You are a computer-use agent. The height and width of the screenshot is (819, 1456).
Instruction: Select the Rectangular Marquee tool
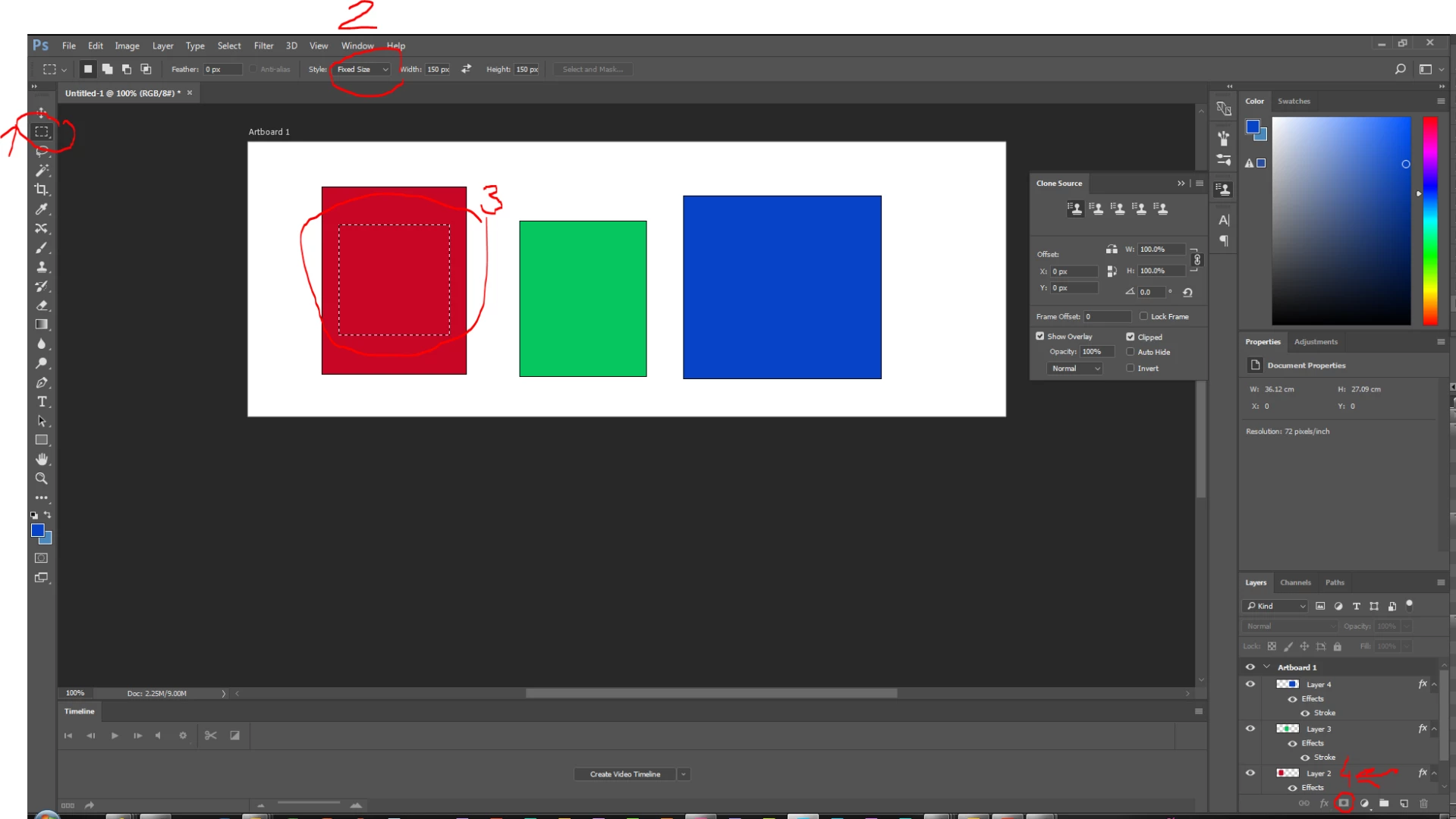(x=42, y=132)
